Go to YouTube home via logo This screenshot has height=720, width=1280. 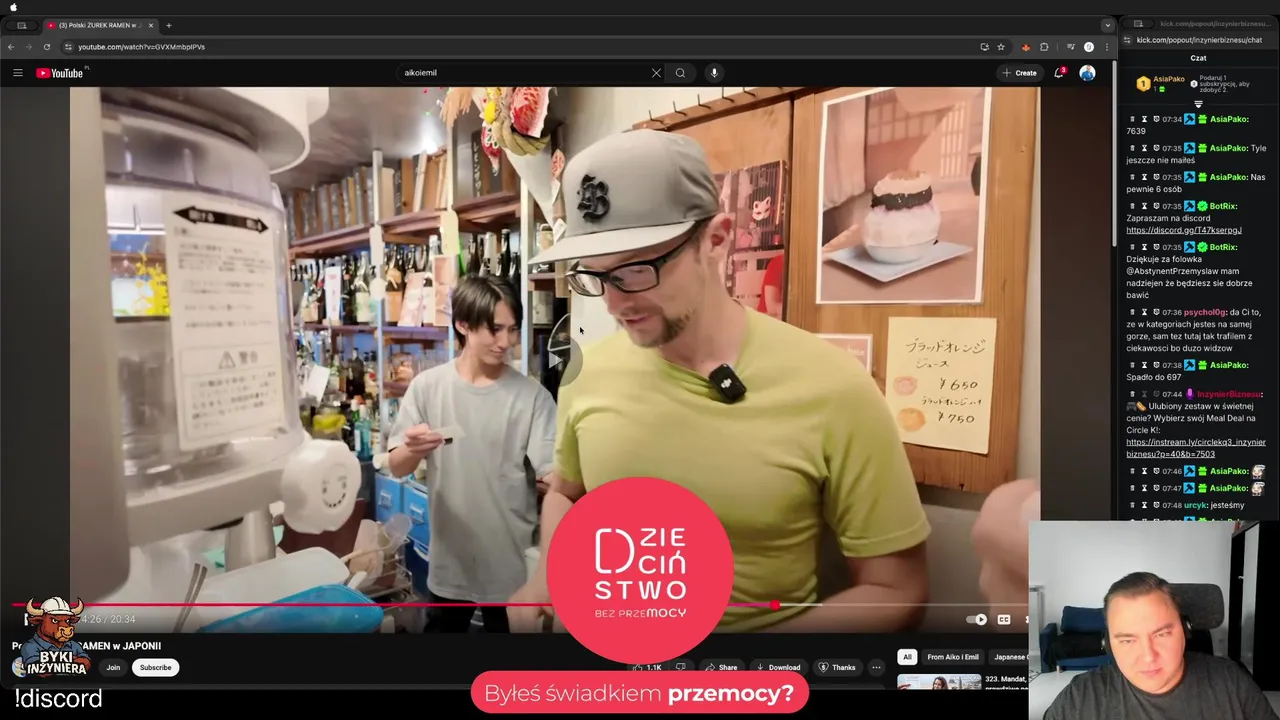(60, 73)
